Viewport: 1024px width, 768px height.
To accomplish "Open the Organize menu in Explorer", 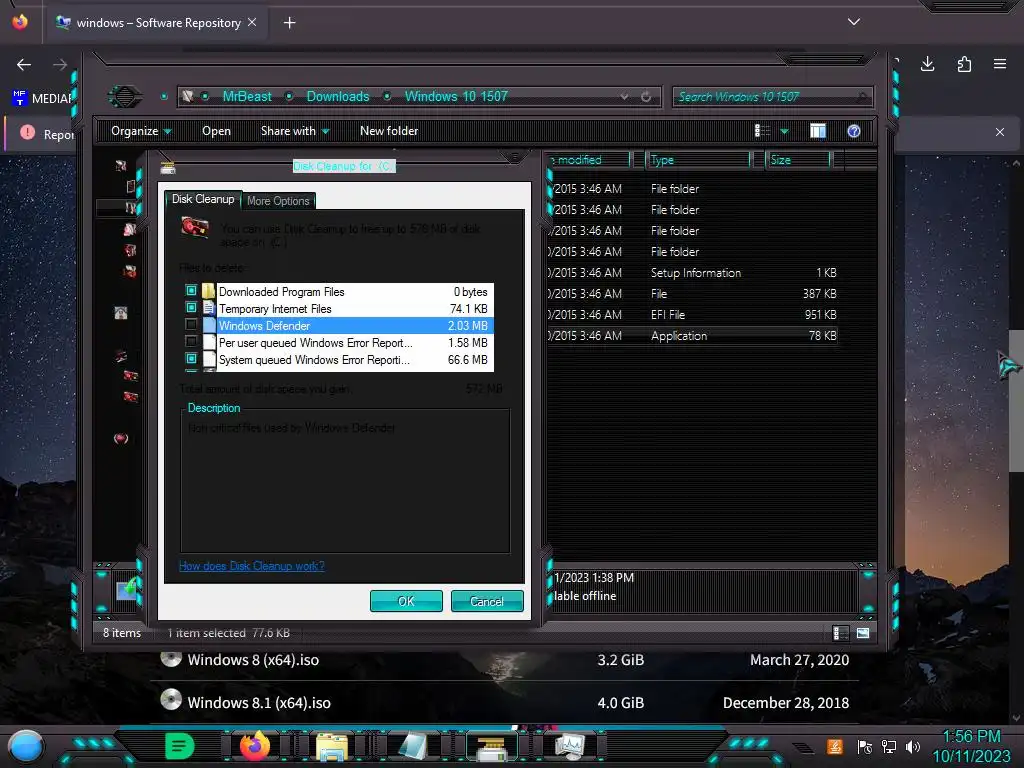I will point(141,131).
